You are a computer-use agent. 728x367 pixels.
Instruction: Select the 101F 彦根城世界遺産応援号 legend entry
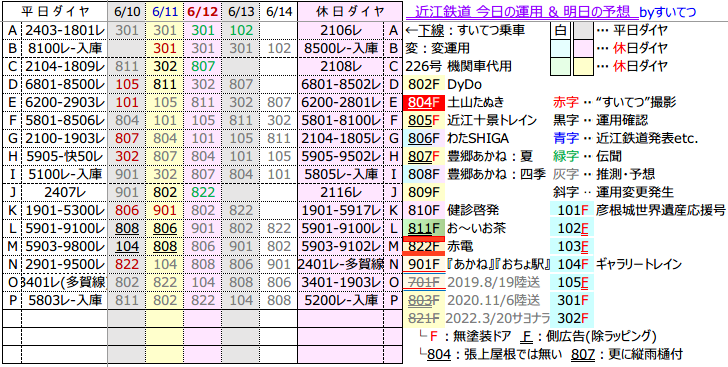pyautogui.click(x=637, y=210)
